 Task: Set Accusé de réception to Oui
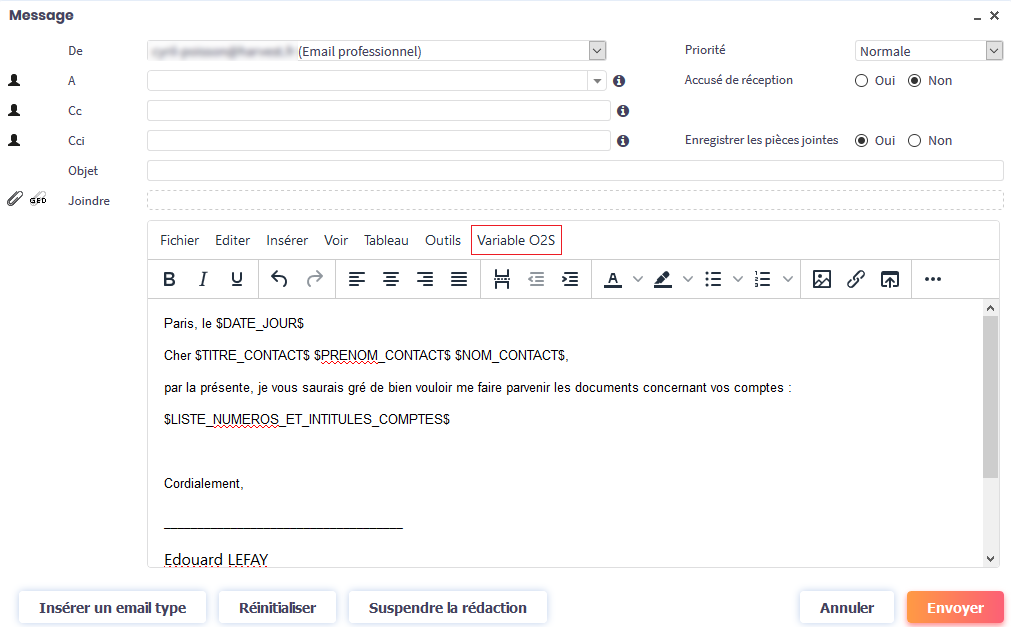point(862,81)
